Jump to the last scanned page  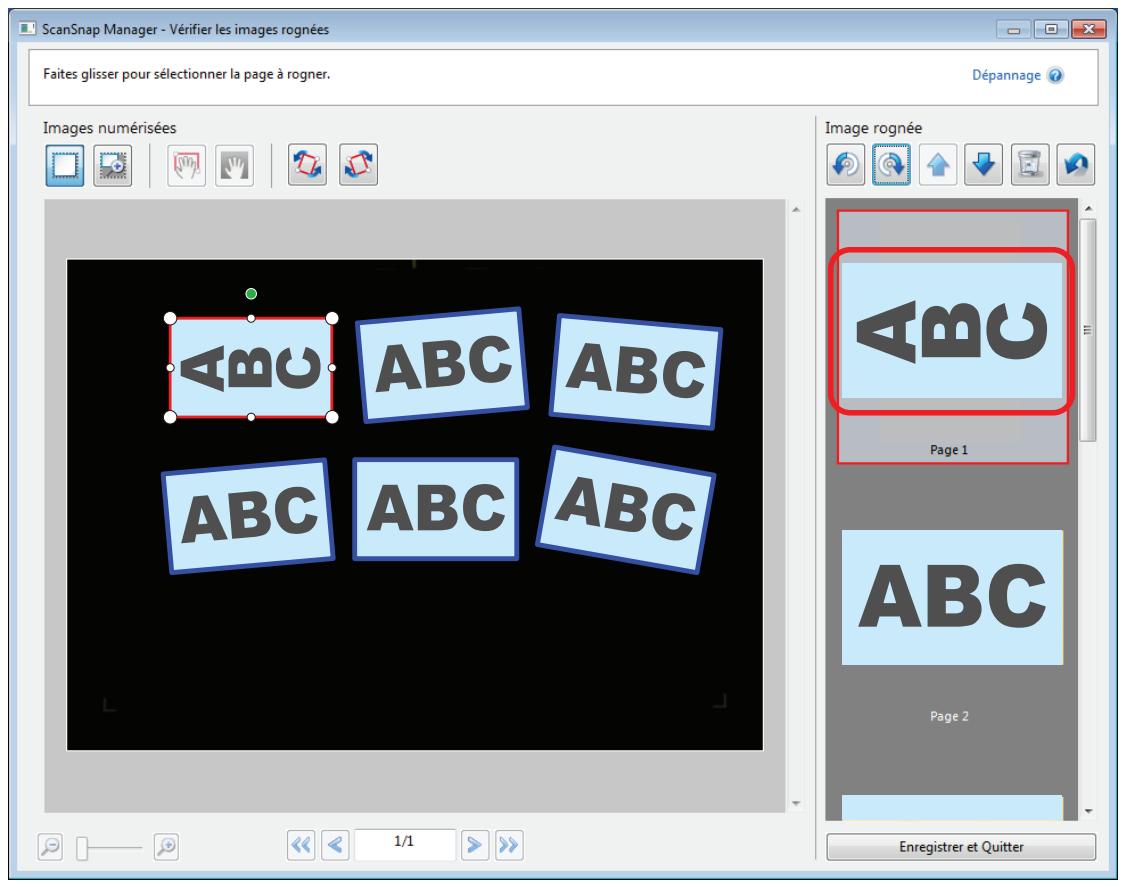(509, 845)
